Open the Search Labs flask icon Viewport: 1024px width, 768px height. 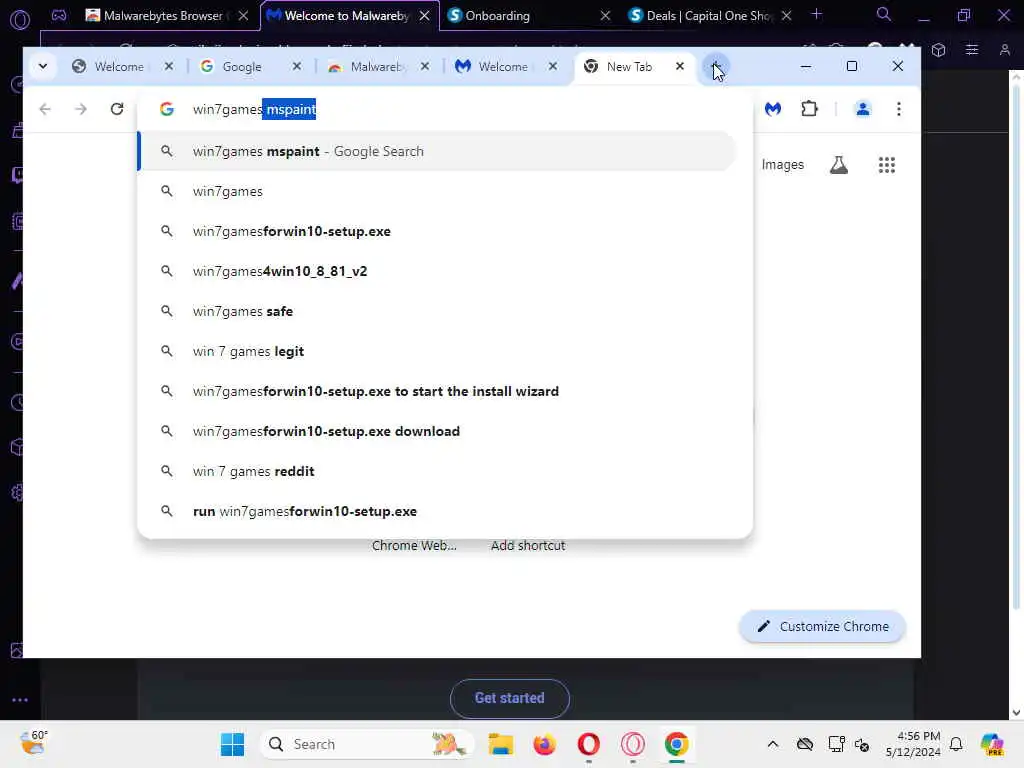839,165
